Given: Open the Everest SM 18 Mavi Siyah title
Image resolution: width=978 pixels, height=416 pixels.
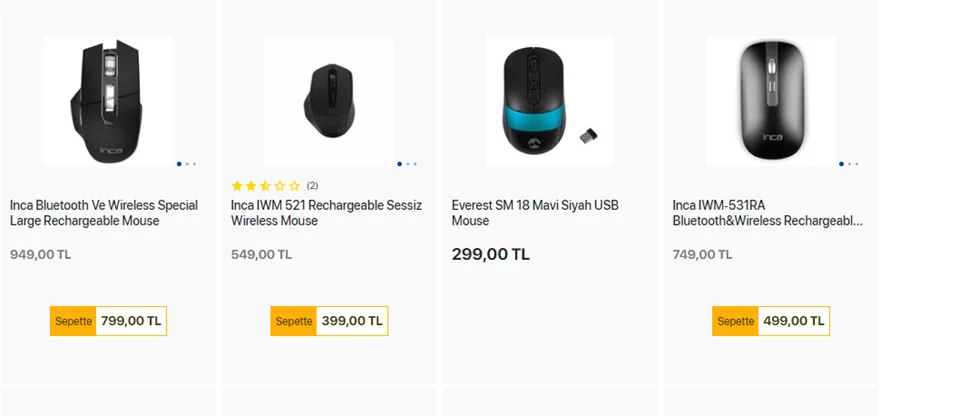Looking at the screenshot, I should tap(535, 213).
